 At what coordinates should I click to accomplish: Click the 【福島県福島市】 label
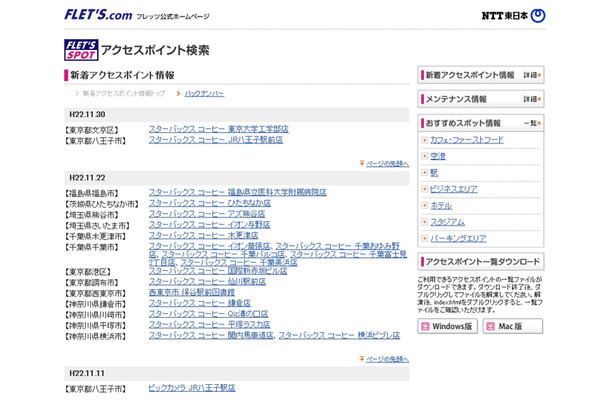tap(91, 193)
